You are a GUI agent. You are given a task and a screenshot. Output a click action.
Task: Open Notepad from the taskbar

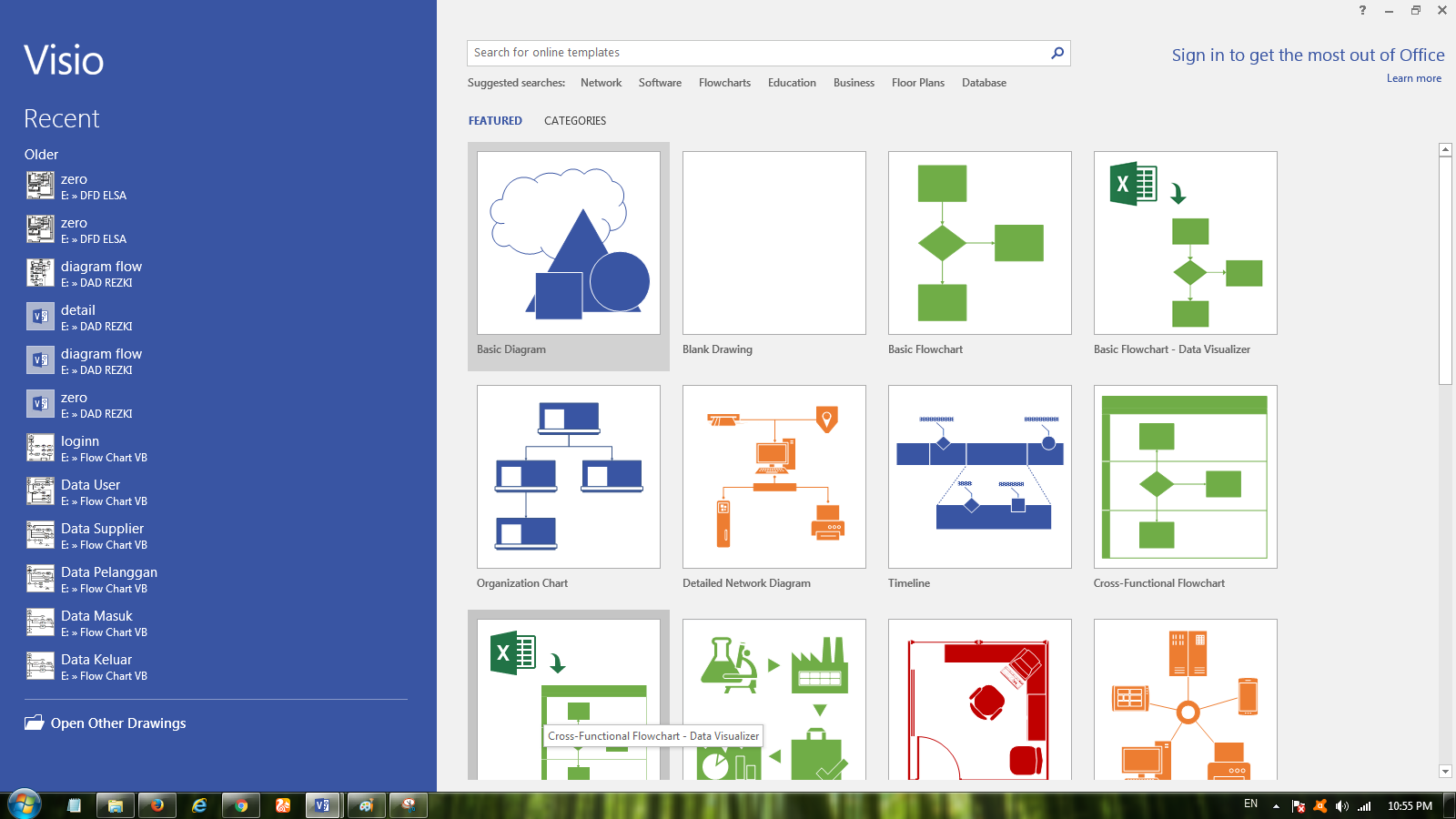tap(74, 805)
